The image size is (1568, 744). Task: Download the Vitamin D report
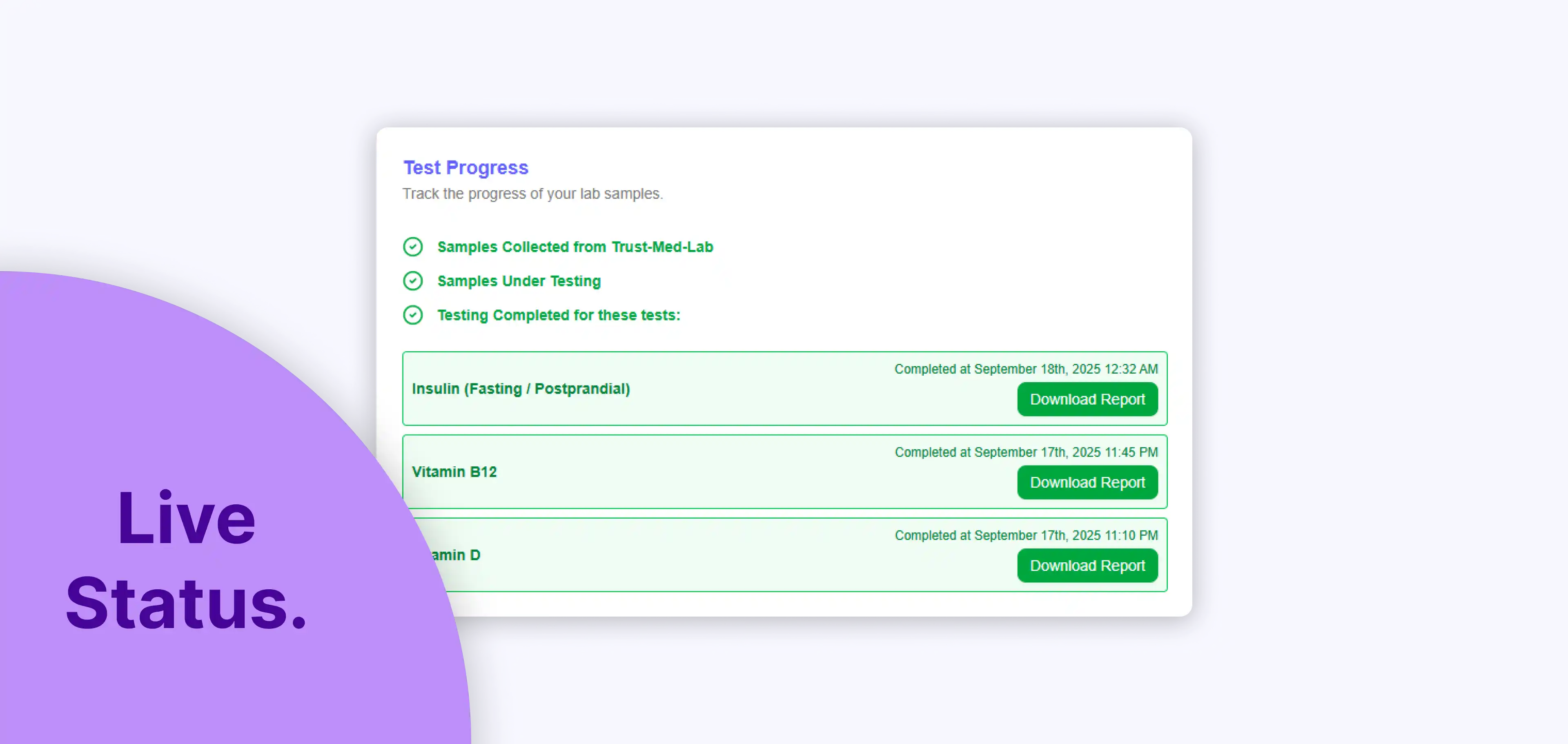click(1087, 566)
